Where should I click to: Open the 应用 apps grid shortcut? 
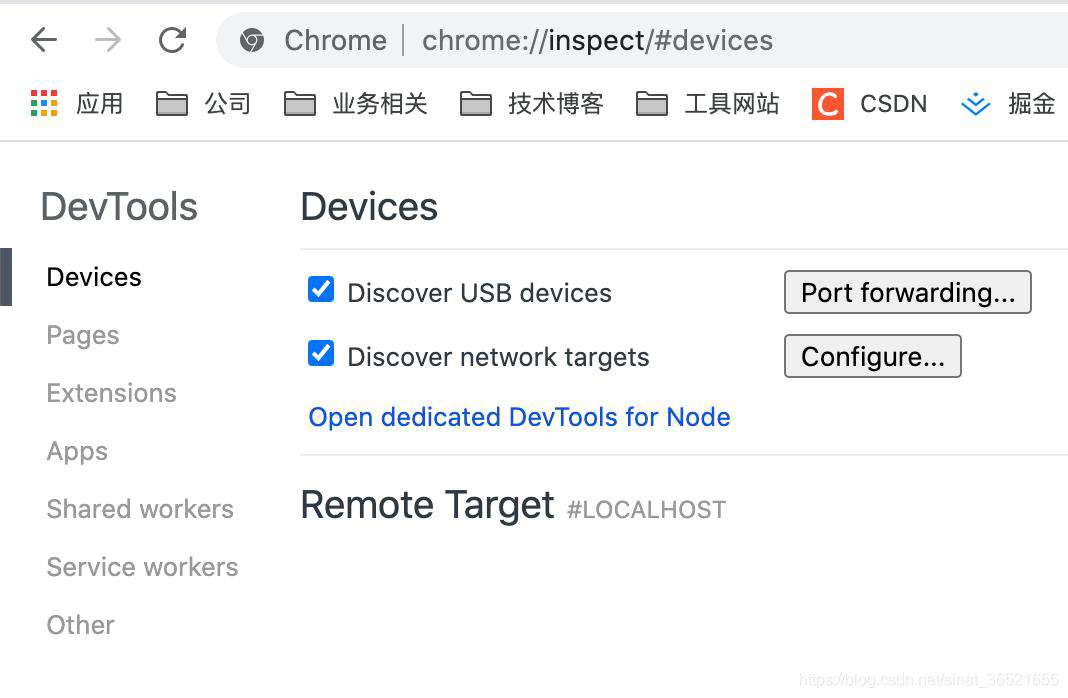click(77, 104)
